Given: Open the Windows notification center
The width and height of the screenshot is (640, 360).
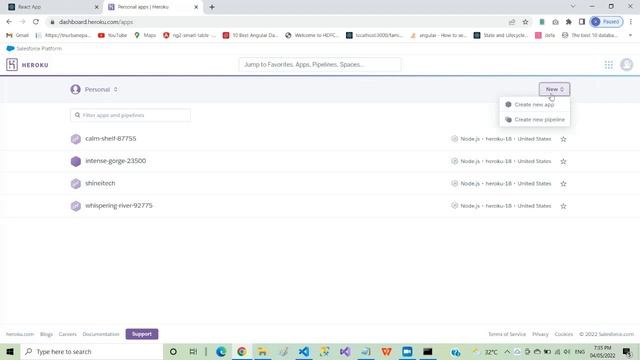Looking at the screenshot, I should tap(627, 351).
